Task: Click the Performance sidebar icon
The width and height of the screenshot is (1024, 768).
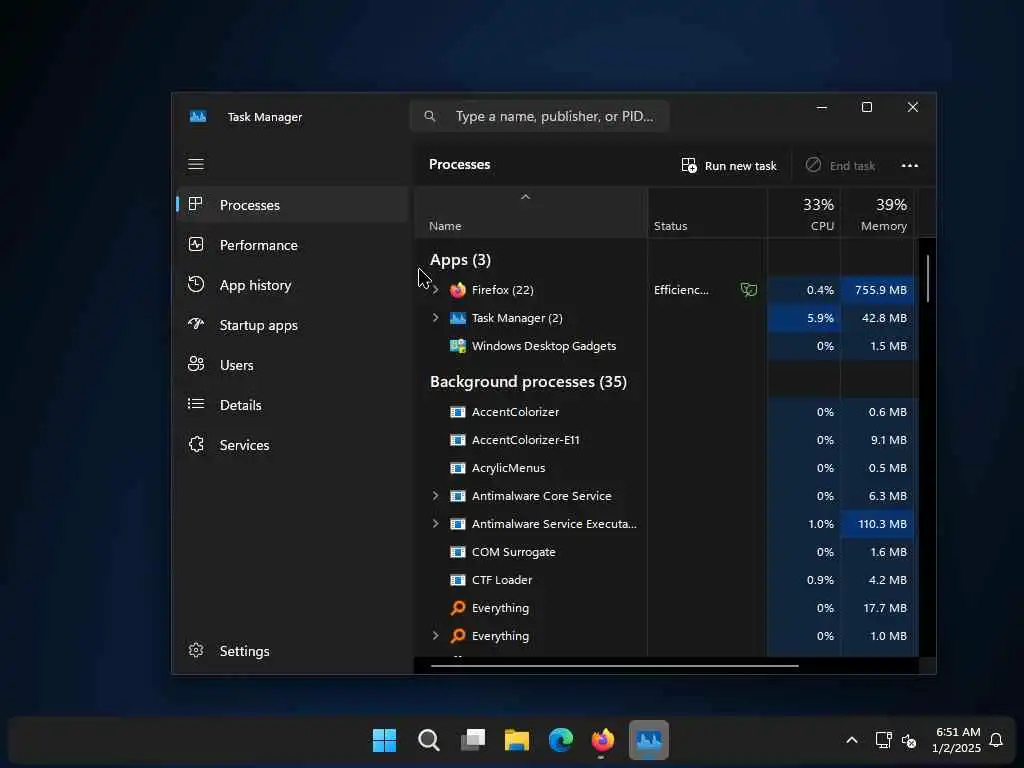Action: tap(196, 244)
